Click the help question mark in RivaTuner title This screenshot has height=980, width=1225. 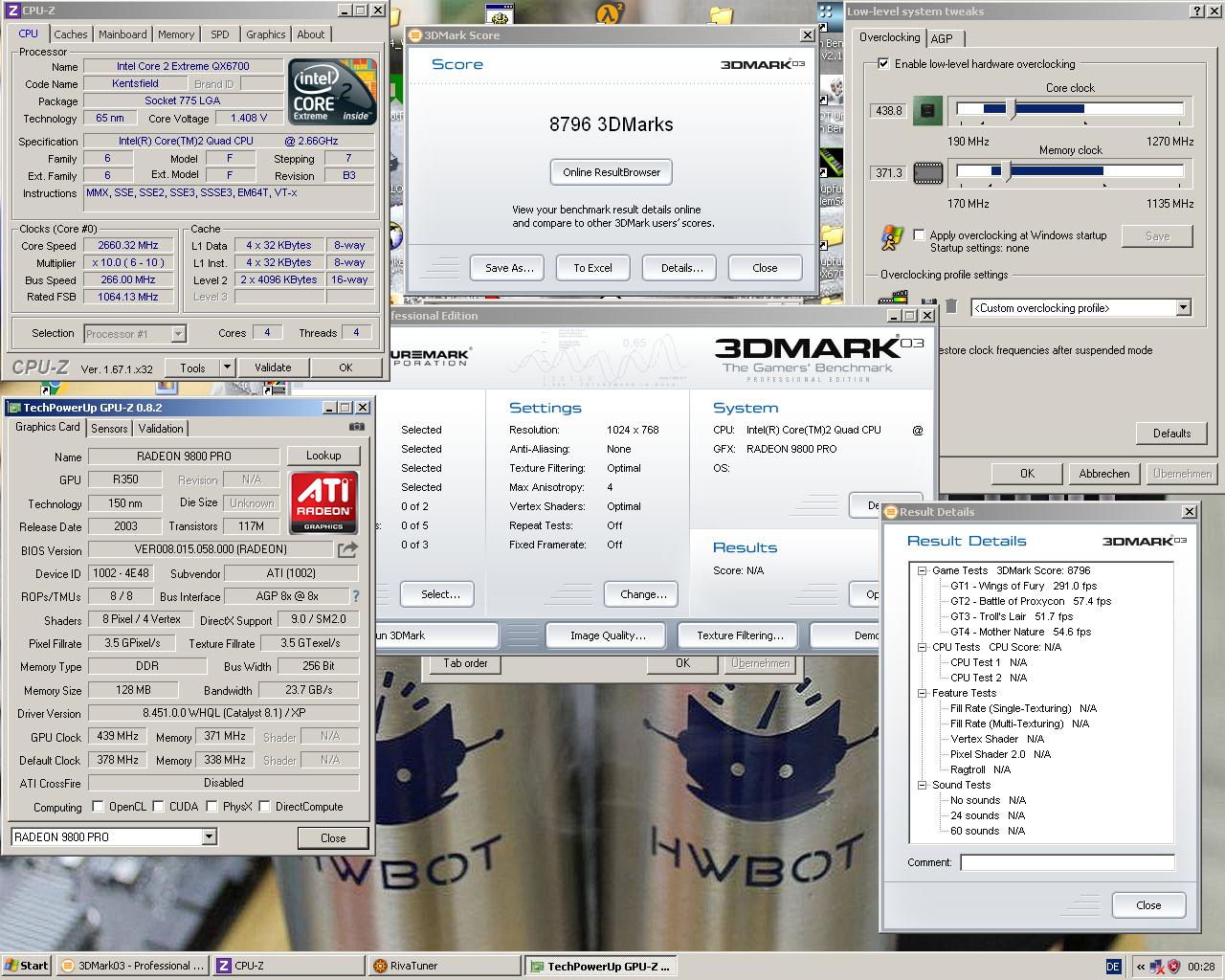(1198, 11)
